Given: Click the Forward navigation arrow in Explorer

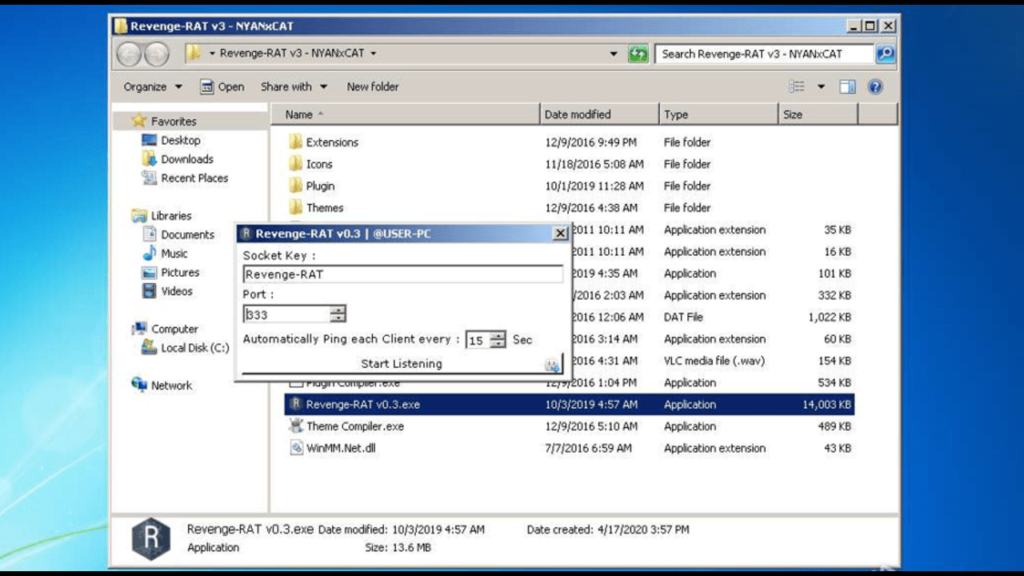Looking at the screenshot, I should click(x=157, y=54).
